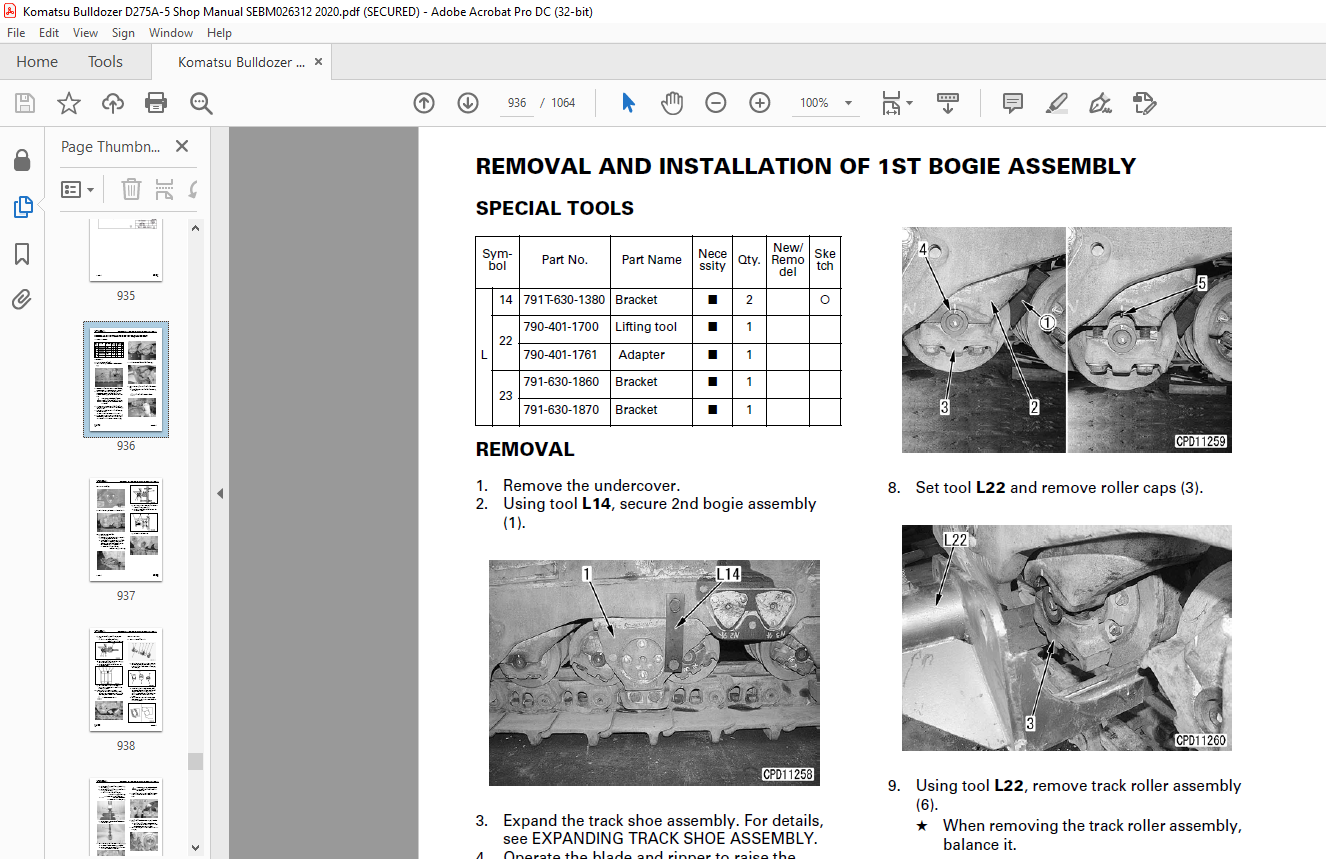The image size is (1326, 859).
Task: Click the SPECIAL TOOLS heading
Action: [555, 209]
